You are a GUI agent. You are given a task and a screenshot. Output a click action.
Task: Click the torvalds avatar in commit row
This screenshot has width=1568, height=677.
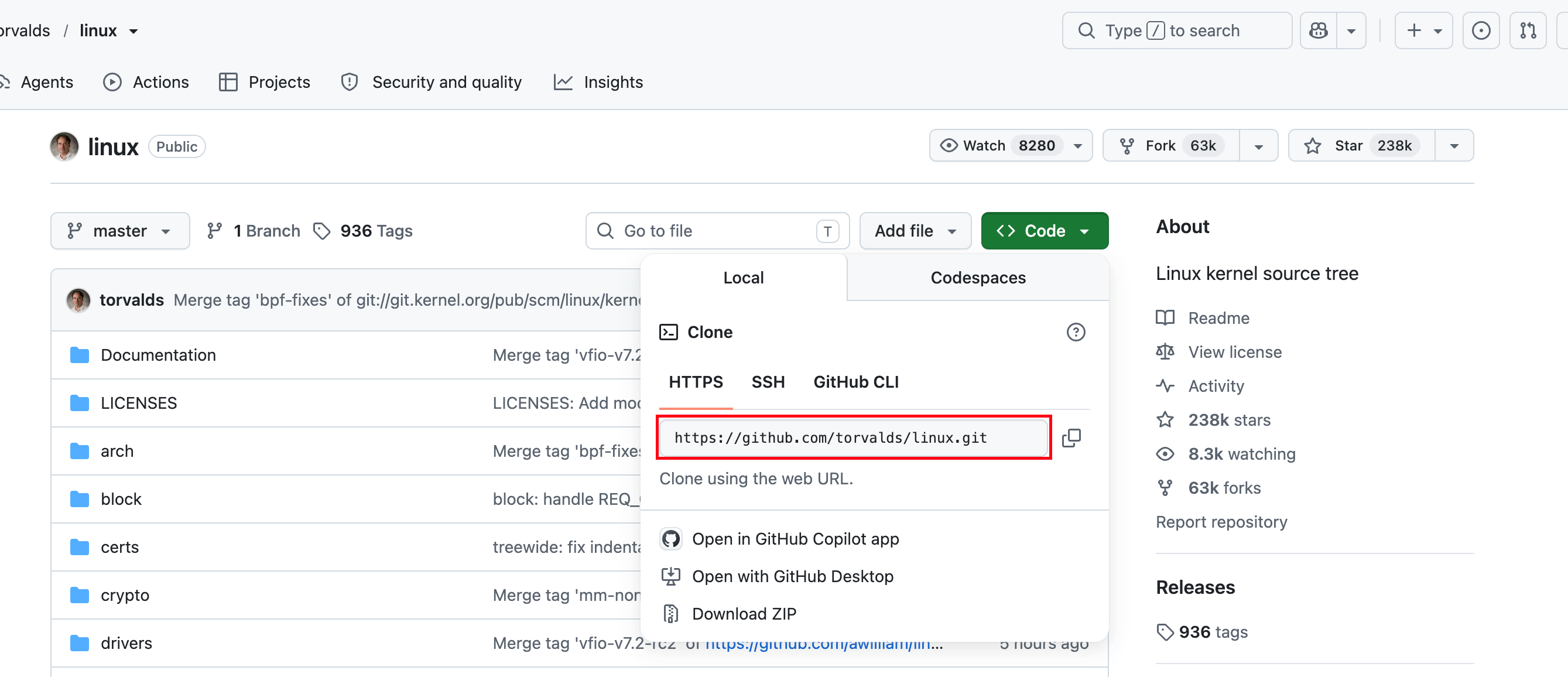(78, 299)
